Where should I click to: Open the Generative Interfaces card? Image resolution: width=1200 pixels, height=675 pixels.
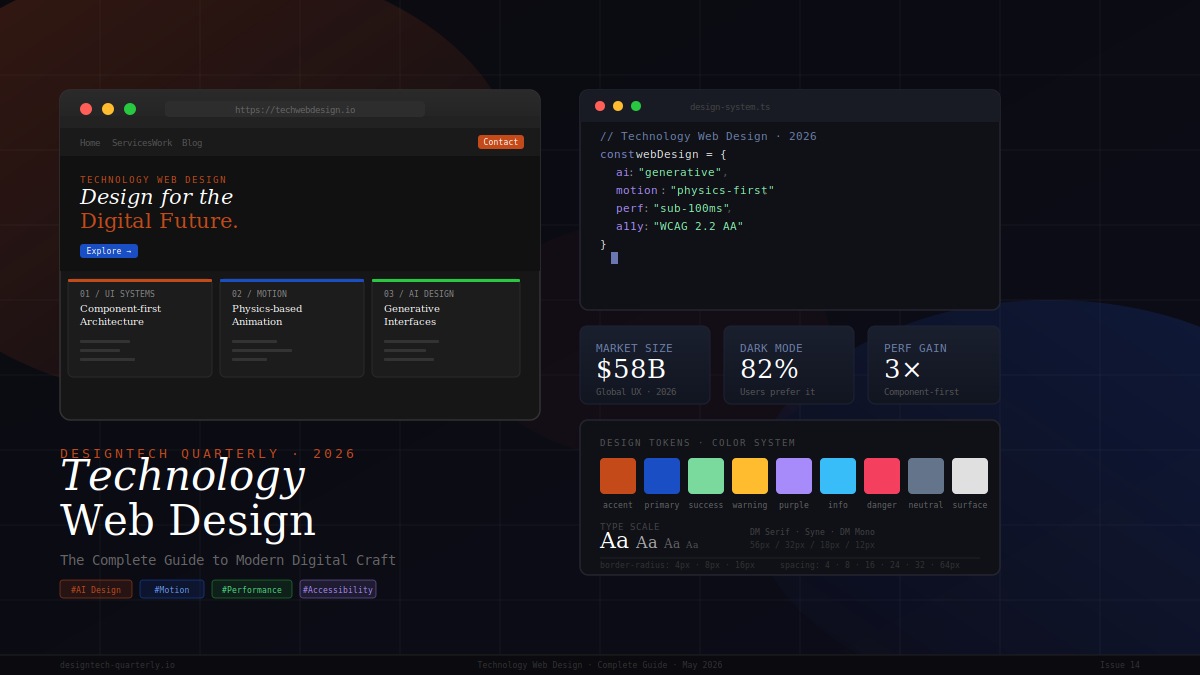446,328
